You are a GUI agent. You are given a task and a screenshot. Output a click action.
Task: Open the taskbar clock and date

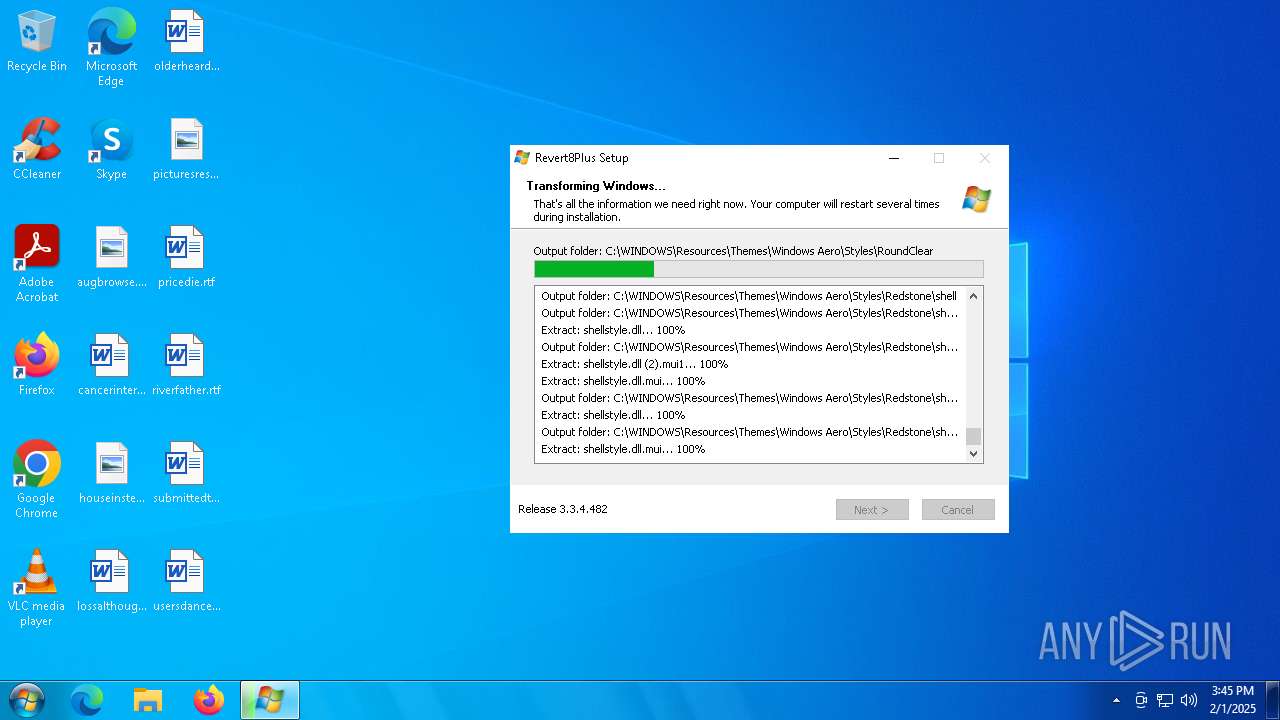point(1232,700)
